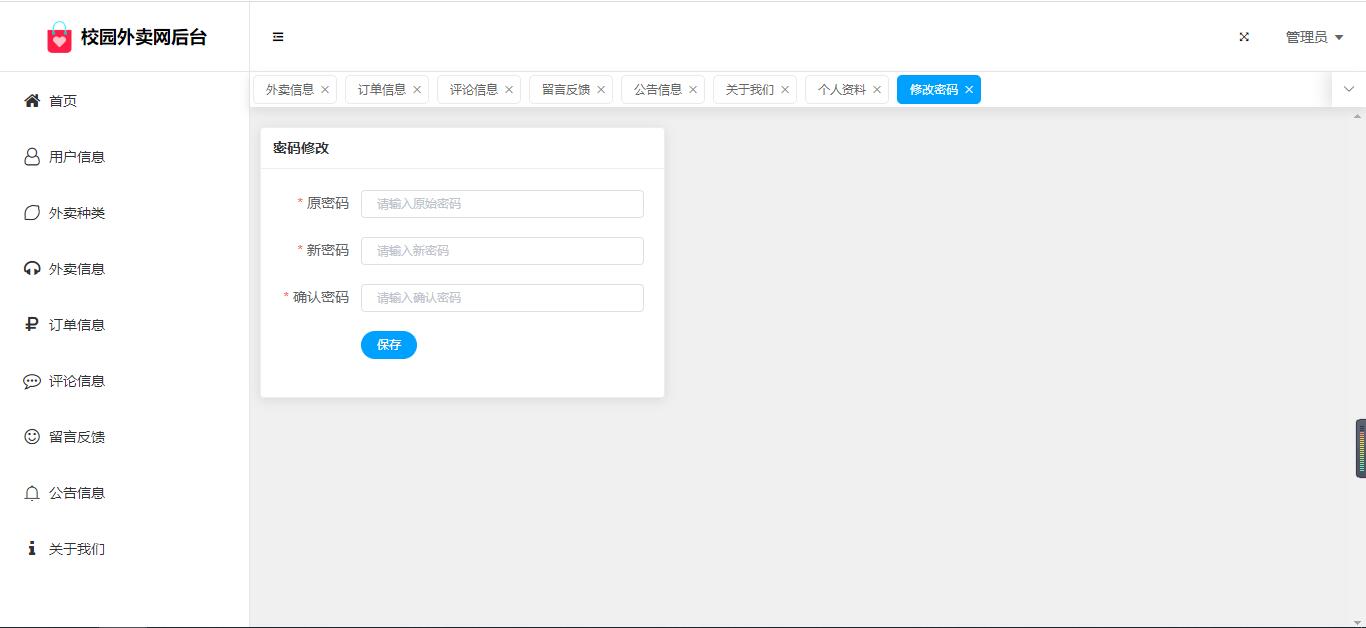1366x628 pixels.
Task: Open sidebar 留言反馈 menu entry
Action: click(124, 437)
